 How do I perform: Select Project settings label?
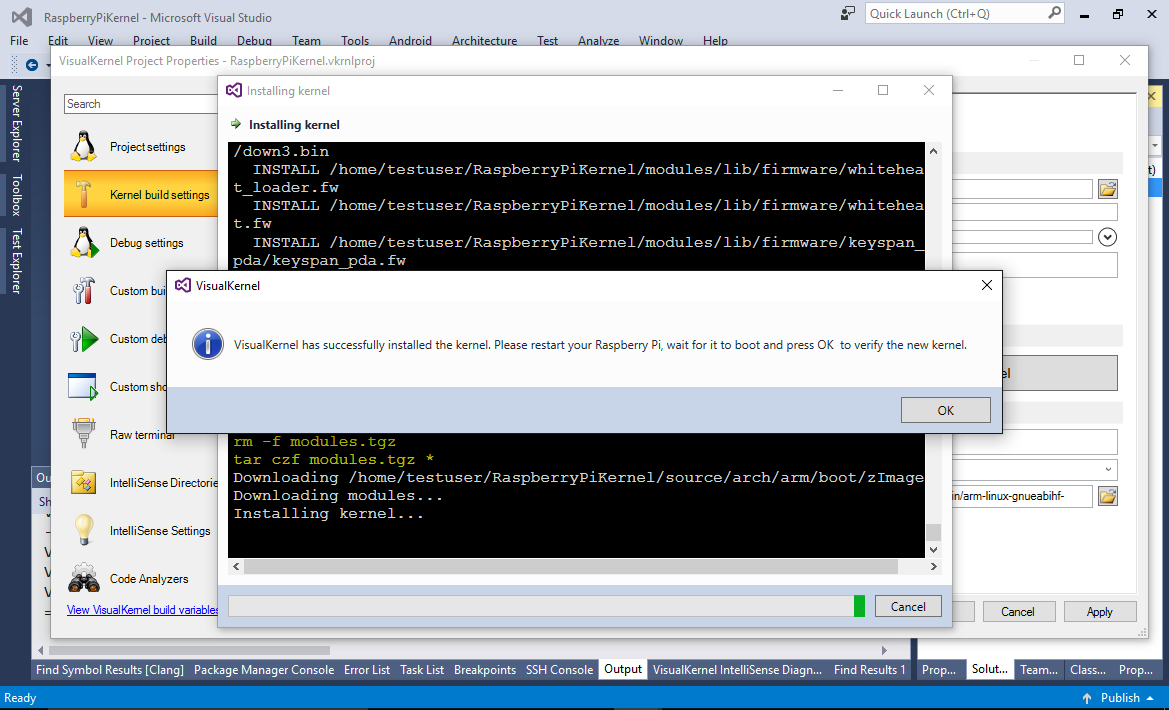(148, 147)
